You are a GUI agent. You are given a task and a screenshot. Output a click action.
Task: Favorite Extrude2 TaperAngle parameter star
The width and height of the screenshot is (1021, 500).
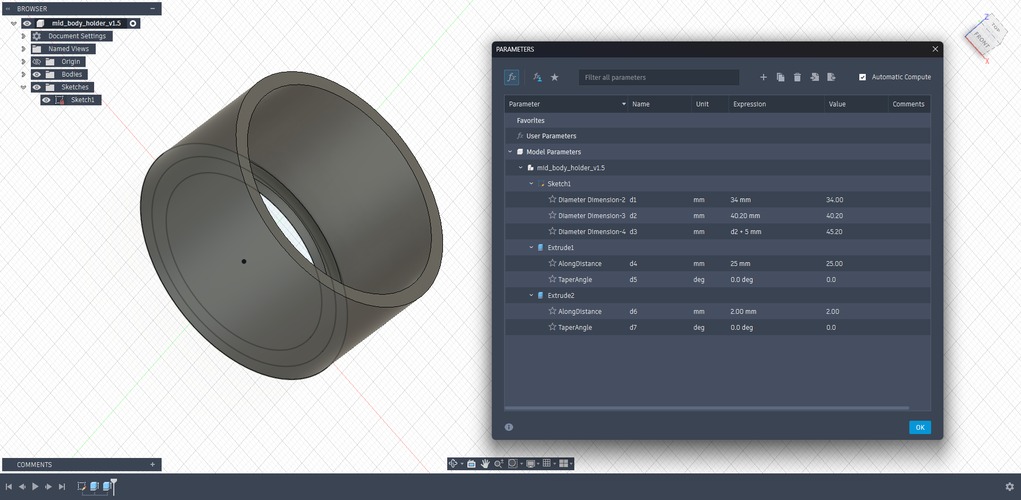point(552,327)
